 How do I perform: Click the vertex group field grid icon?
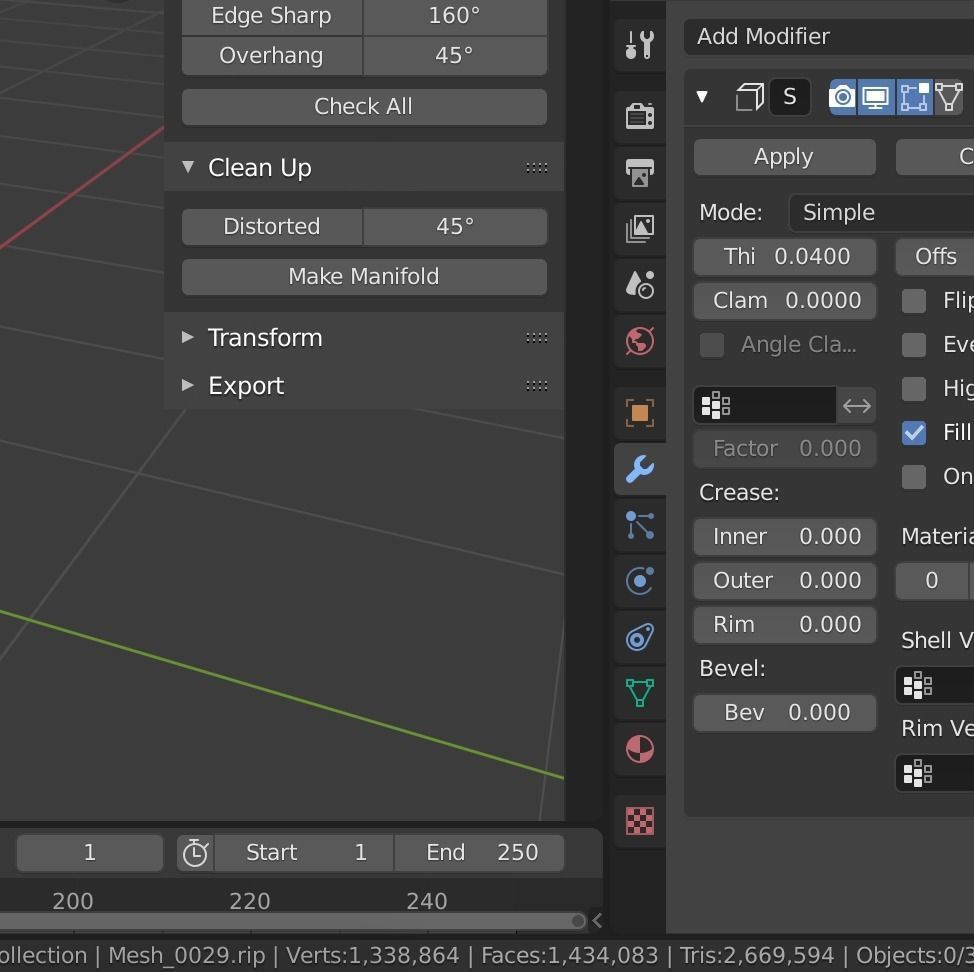point(716,406)
